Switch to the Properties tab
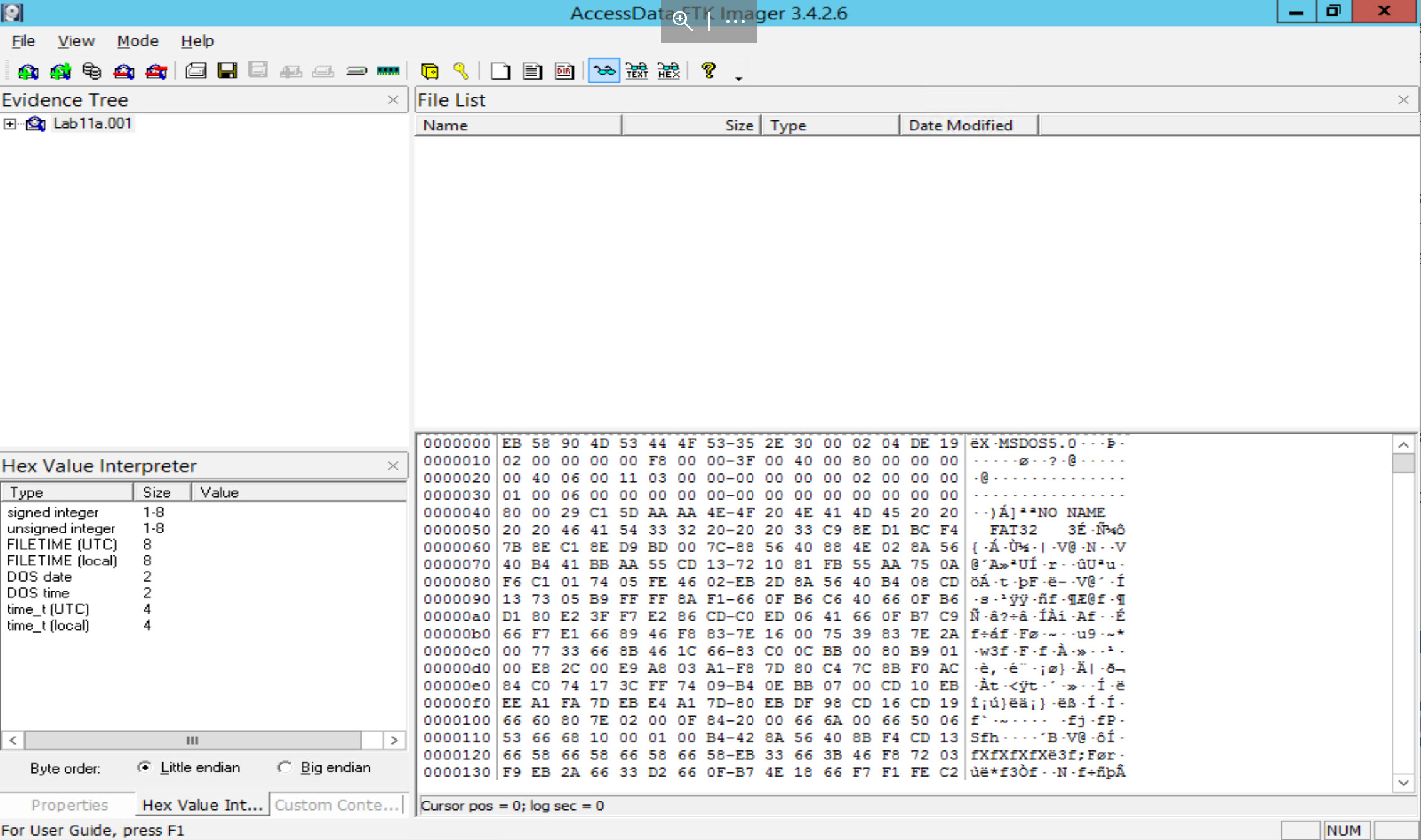 70,805
